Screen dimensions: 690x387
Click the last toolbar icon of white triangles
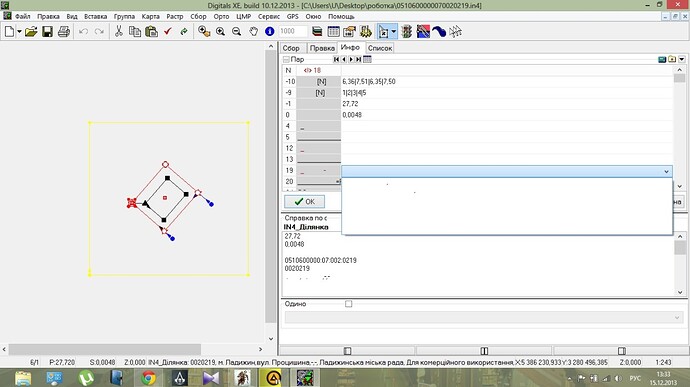pyautogui.click(x=455, y=32)
